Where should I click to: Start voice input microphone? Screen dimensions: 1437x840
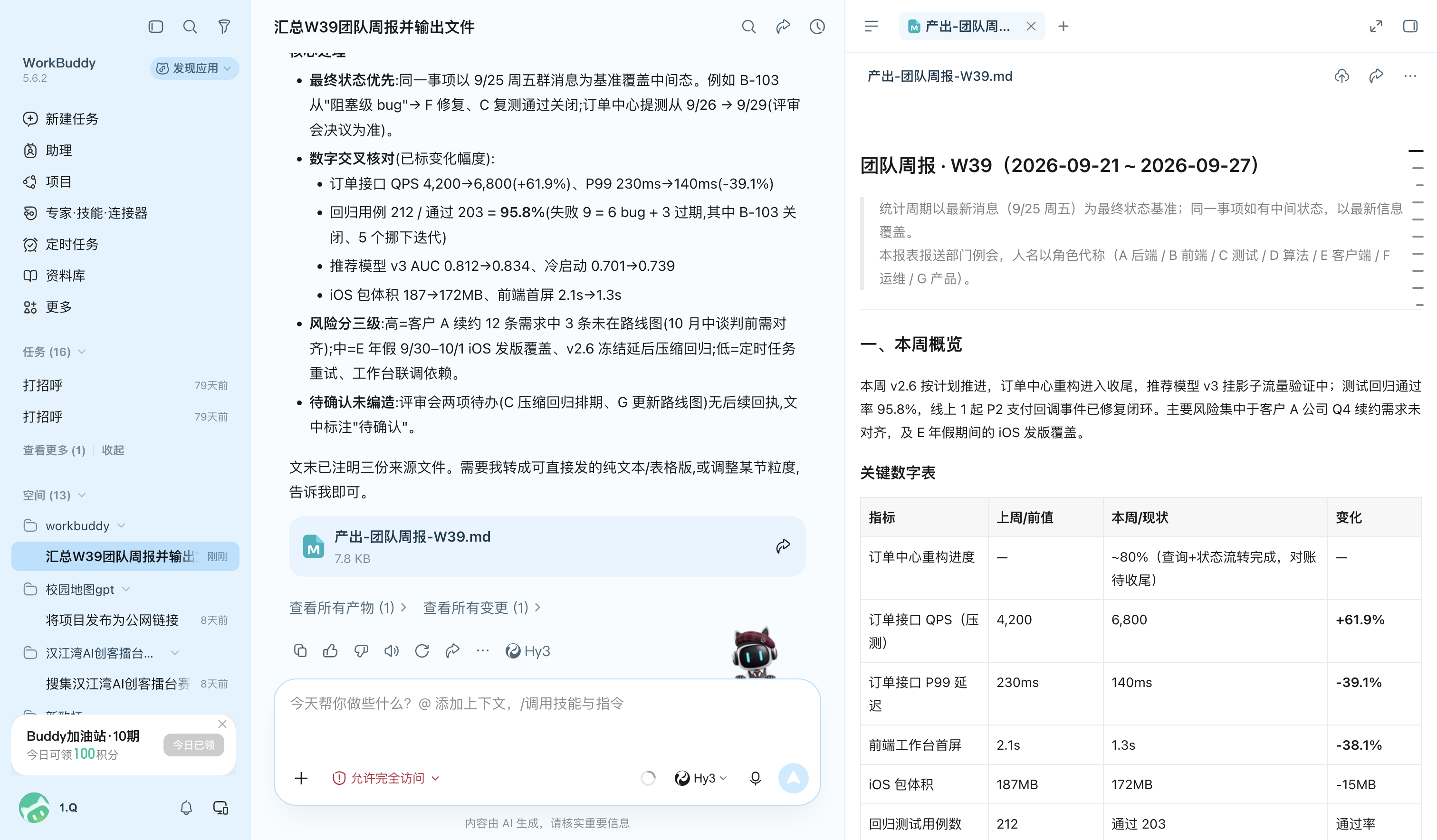tap(755, 778)
